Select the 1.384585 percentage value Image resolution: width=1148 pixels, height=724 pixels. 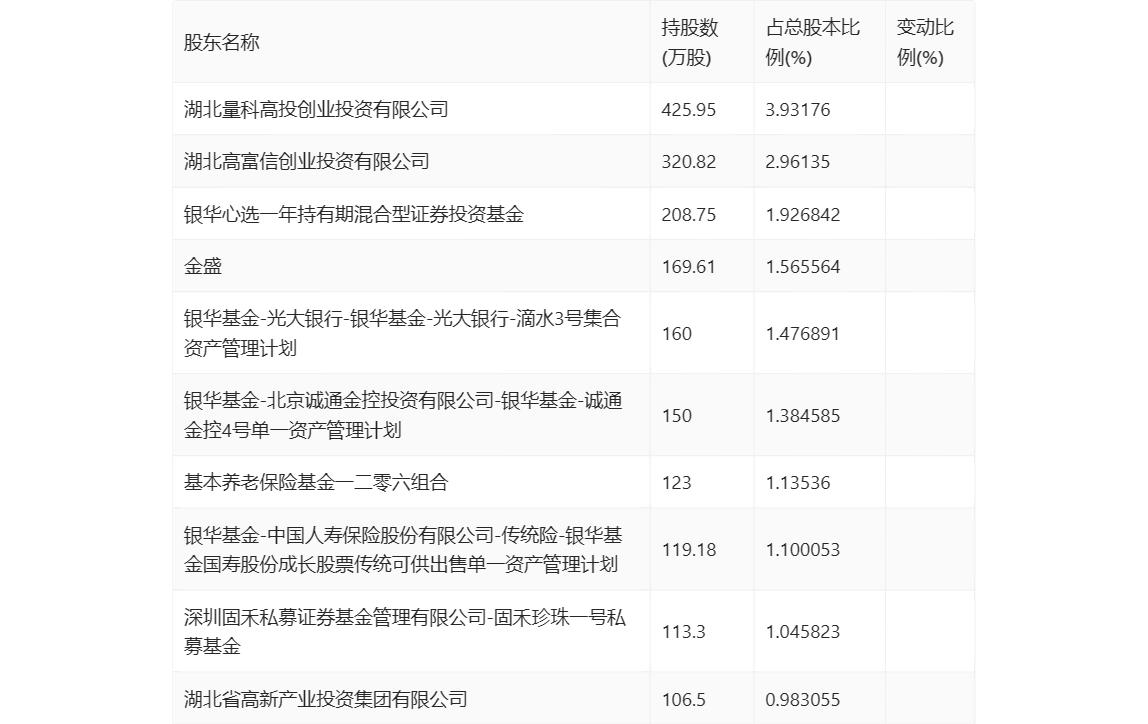(x=803, y=416)
